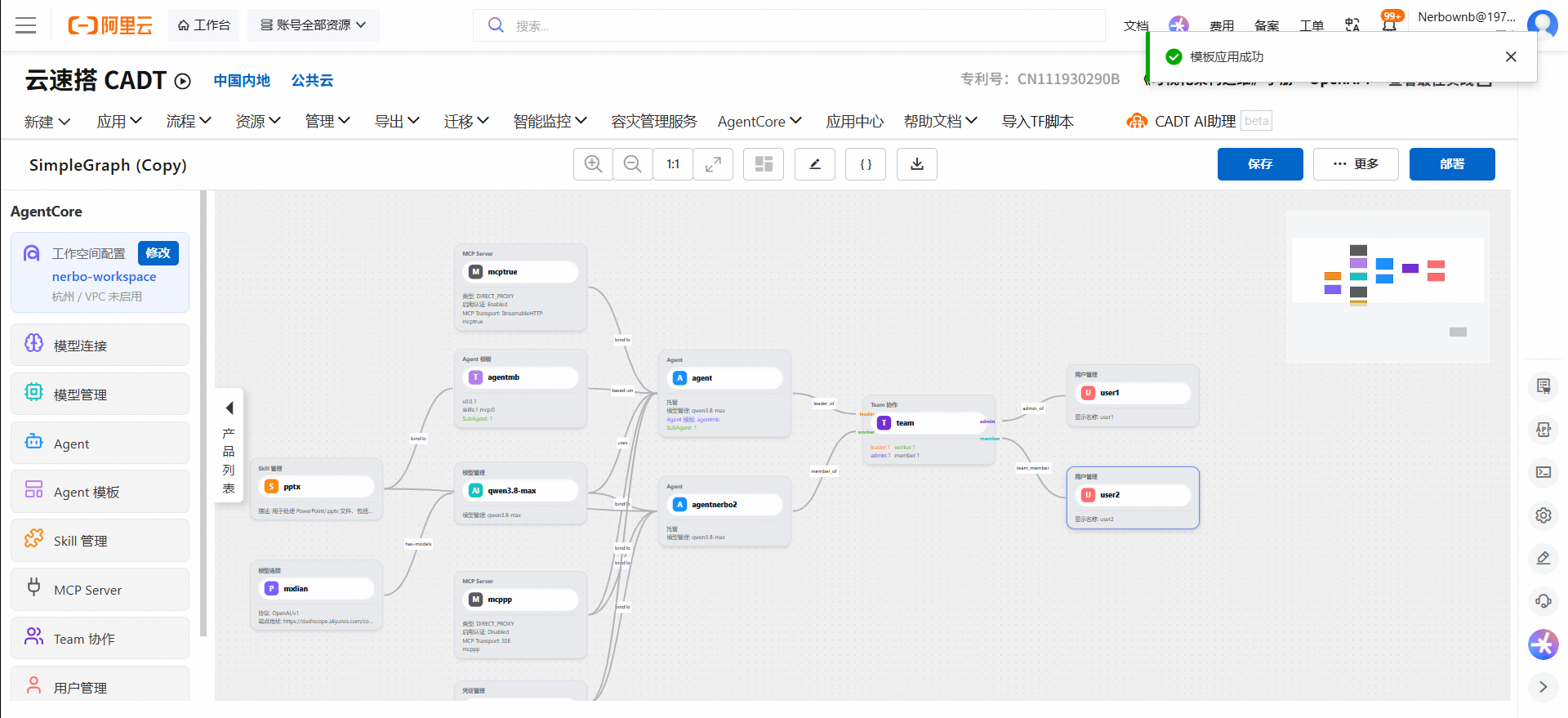1568x718 pixels.
Task: Click the shopping list icon in right sidebar
Action: tap(1543, 386)
